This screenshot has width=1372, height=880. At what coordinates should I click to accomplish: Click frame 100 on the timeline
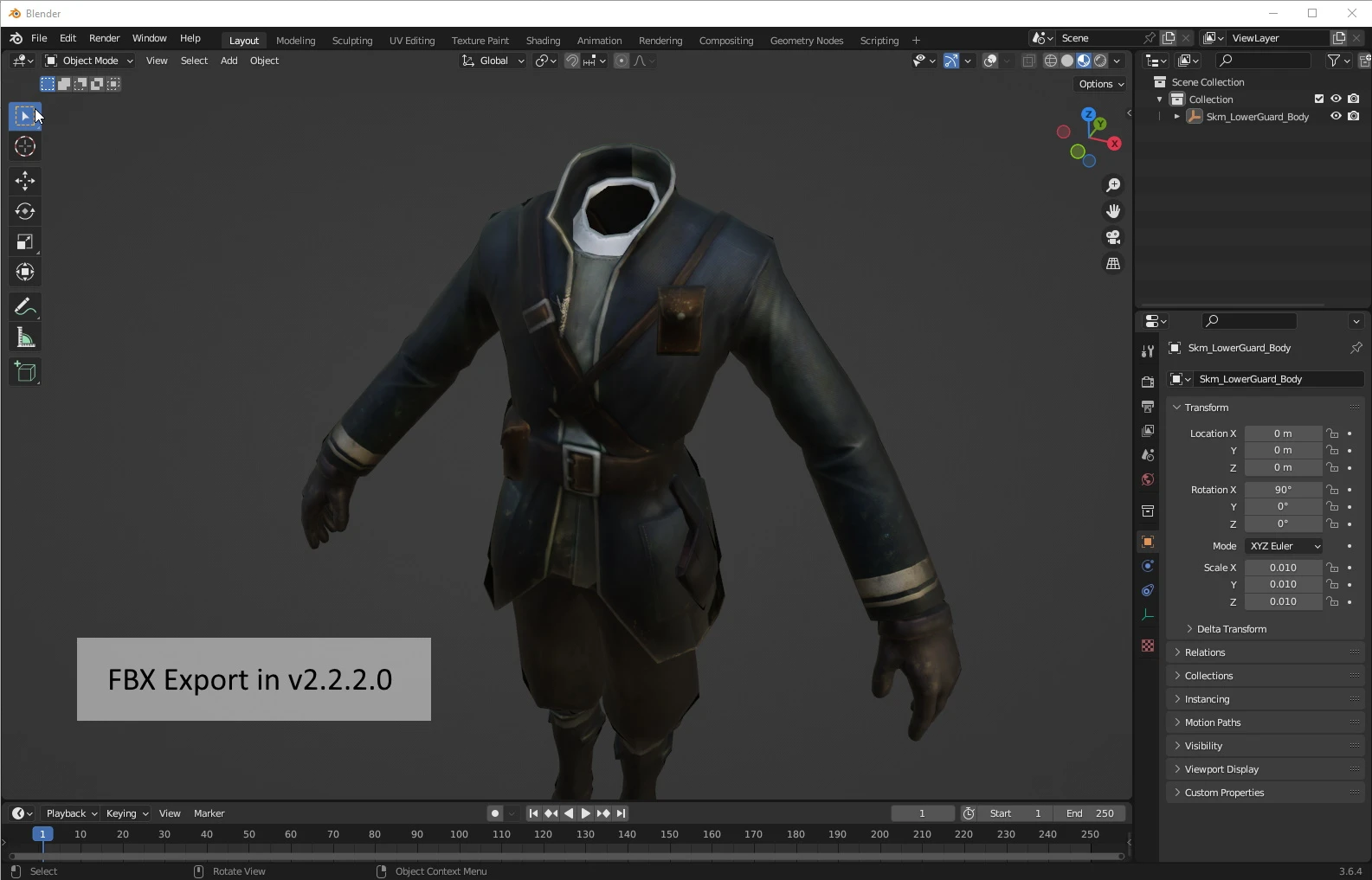(x=459, y=835)
